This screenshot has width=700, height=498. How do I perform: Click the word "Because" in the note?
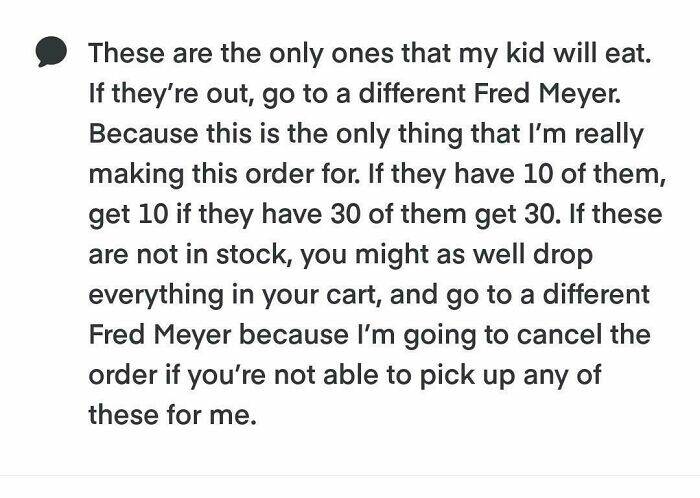coord(135,132)
